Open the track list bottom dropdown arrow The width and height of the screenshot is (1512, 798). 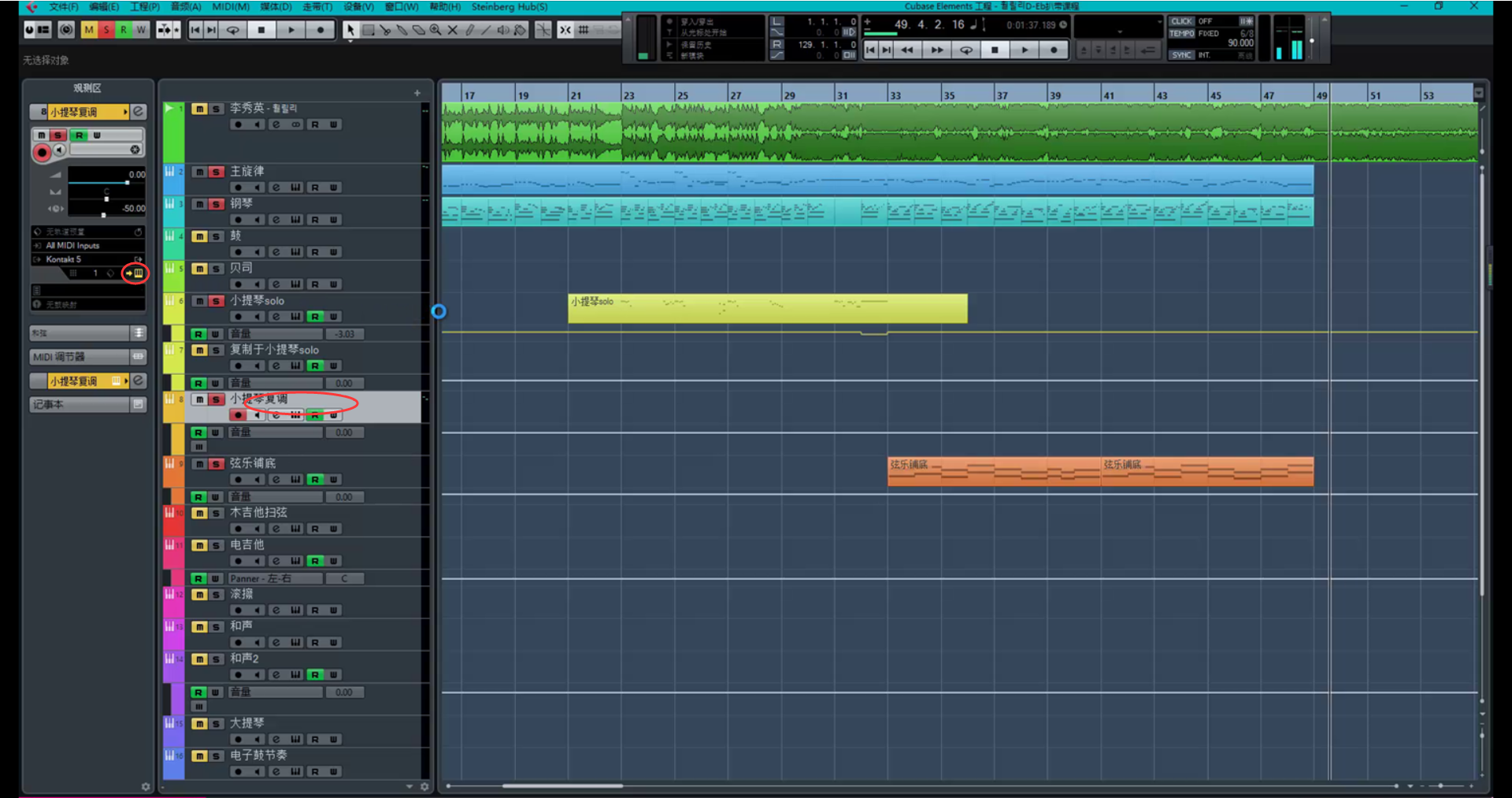point(409,786)
